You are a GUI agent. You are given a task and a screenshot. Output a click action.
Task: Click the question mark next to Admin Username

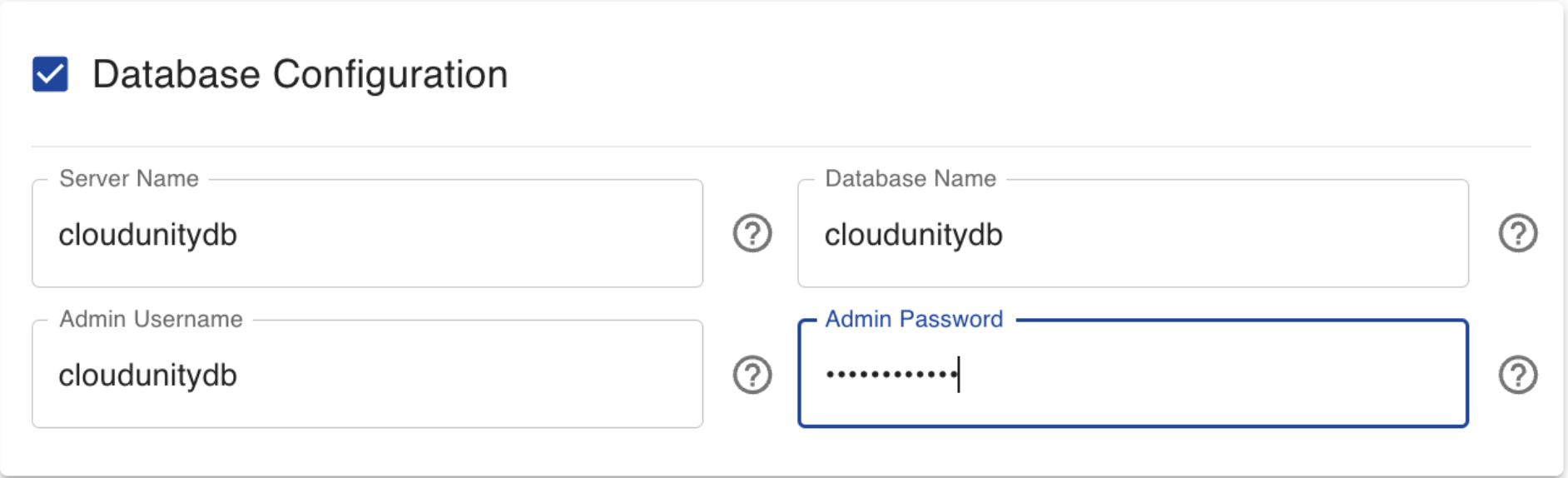[x=752, y=375]
